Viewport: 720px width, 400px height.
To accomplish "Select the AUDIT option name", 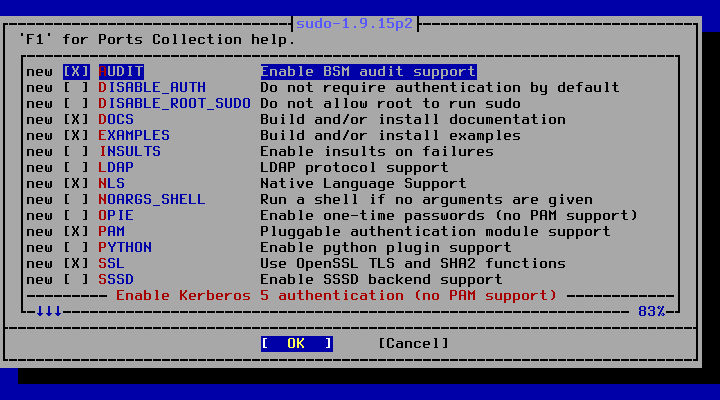I will [x=121, y=72].
